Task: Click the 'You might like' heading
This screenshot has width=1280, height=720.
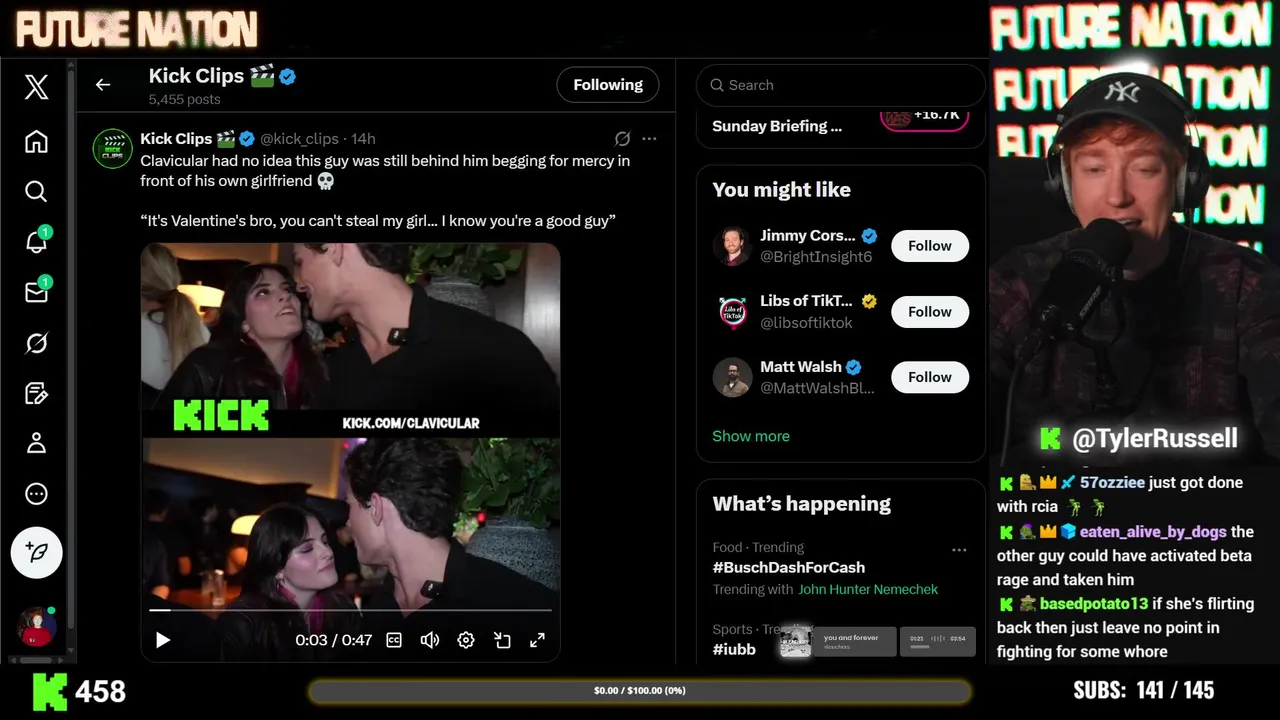Action: [x=781, y=190]
